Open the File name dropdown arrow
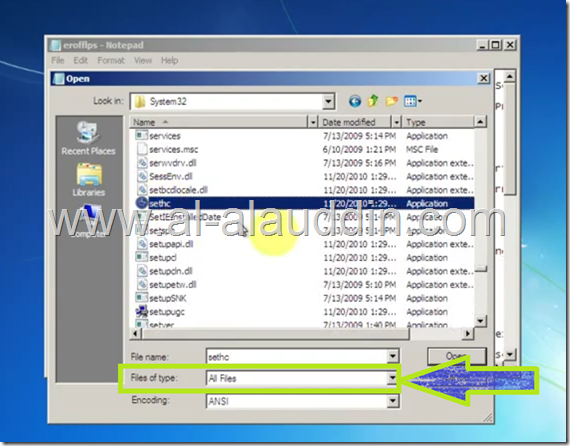Screen dimensions: 570x446 [393, 356]
